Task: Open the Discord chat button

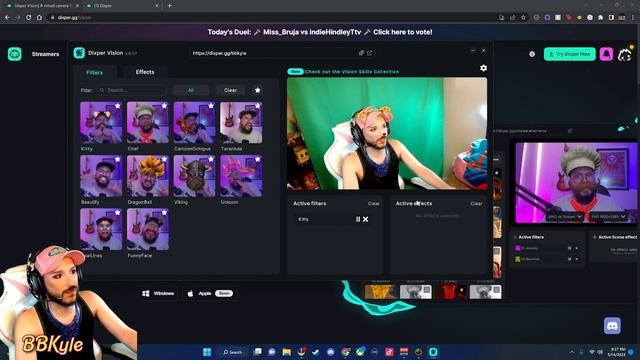Action: (x=612, y=326)
